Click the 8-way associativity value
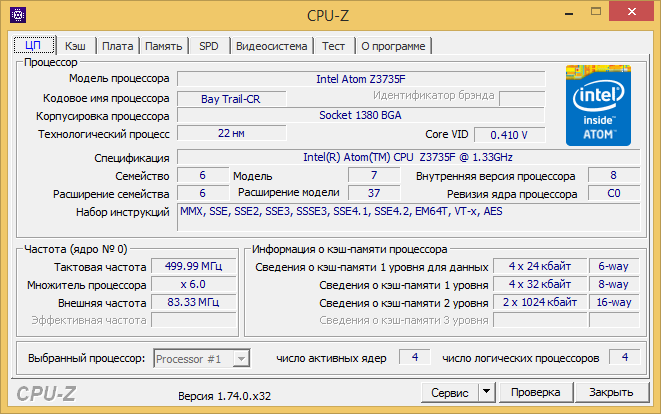Screen dimensions: 661x414 click(x=614, y=285)
